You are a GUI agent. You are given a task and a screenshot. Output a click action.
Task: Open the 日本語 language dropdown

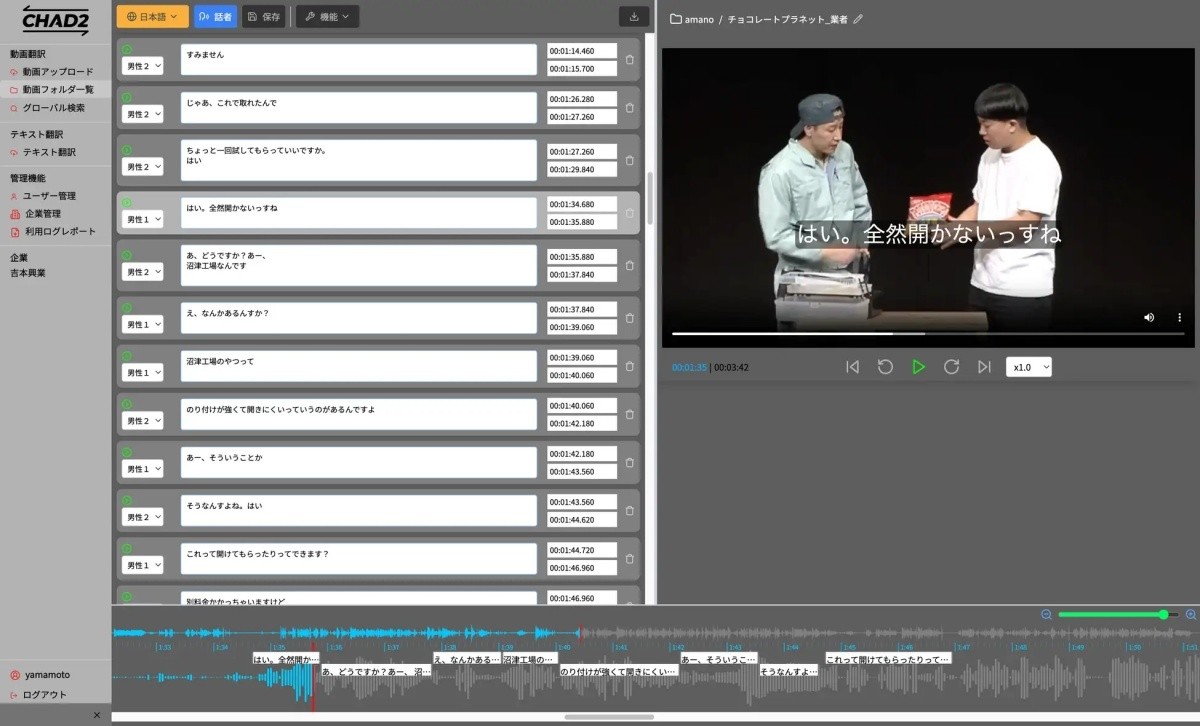152,17
